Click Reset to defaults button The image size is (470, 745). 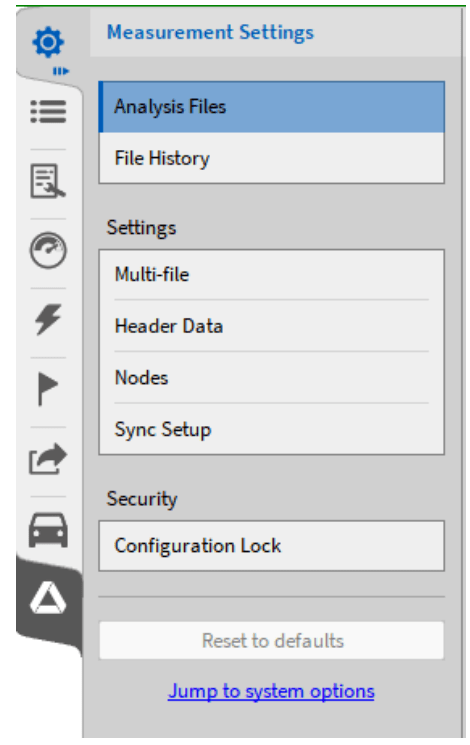[272, 640]
